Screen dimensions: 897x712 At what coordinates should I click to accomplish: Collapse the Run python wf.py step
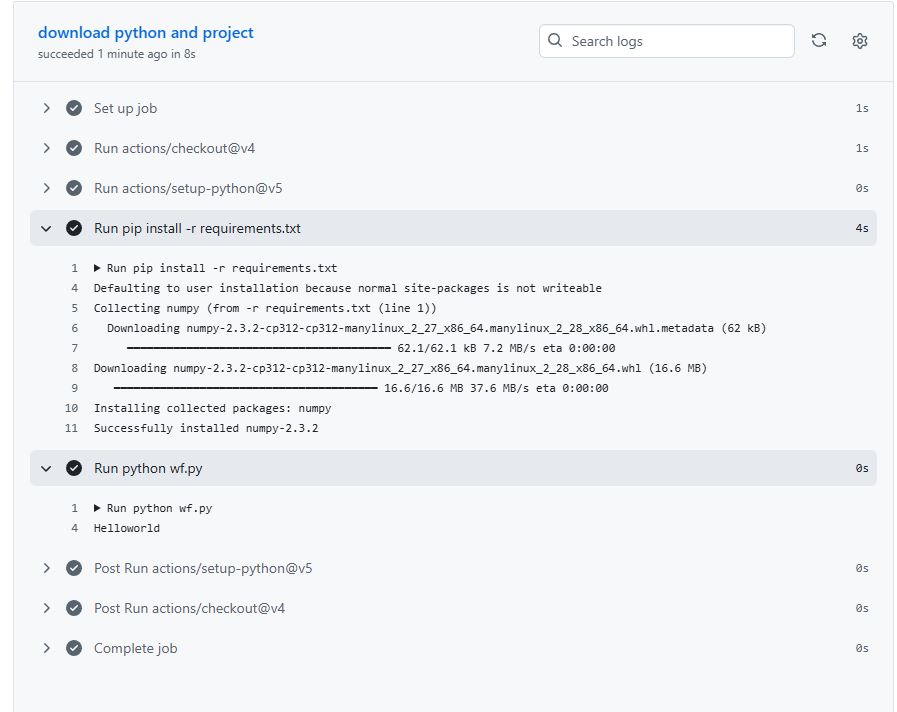point(46,468)
